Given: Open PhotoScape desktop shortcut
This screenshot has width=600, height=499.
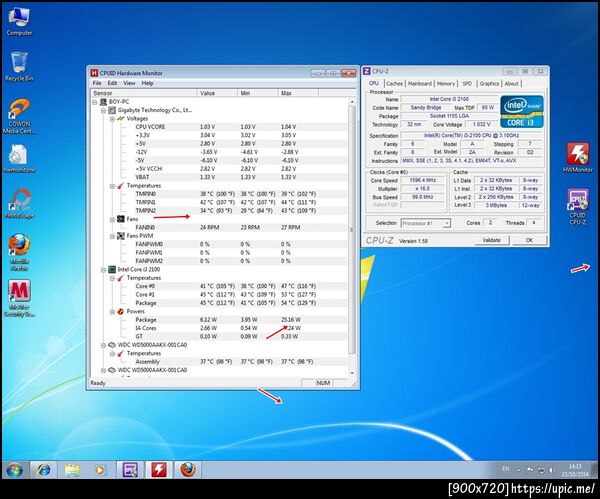Looking at the screenshot, I should 19,204.
